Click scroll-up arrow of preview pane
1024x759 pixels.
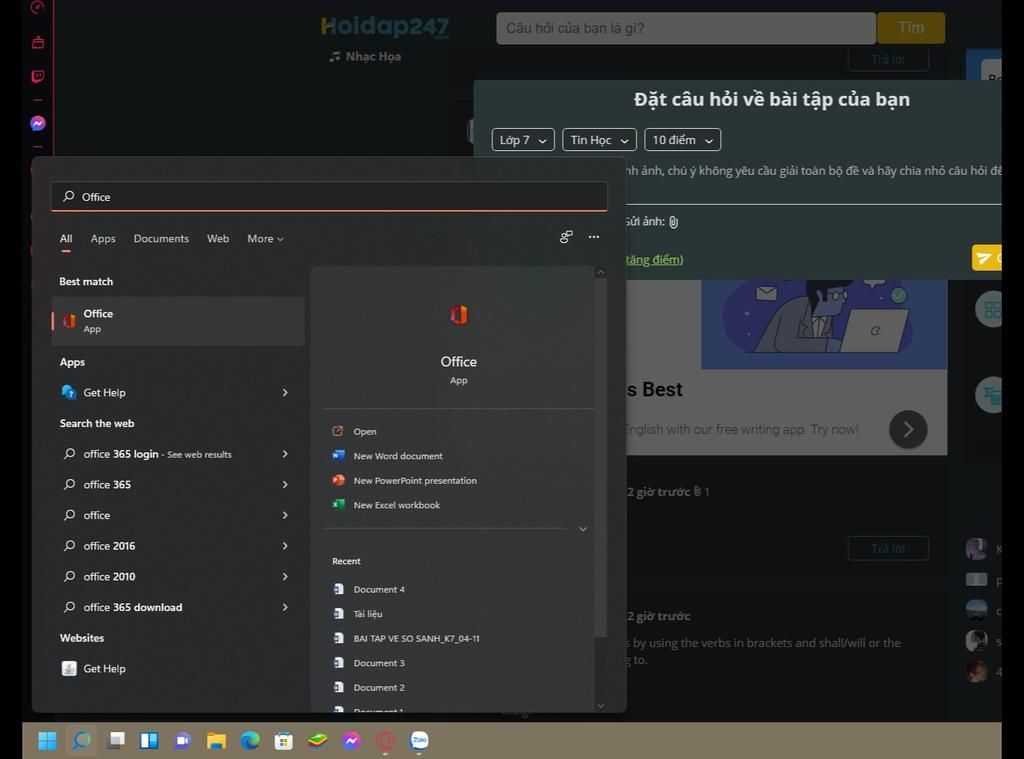coord(601,272)
